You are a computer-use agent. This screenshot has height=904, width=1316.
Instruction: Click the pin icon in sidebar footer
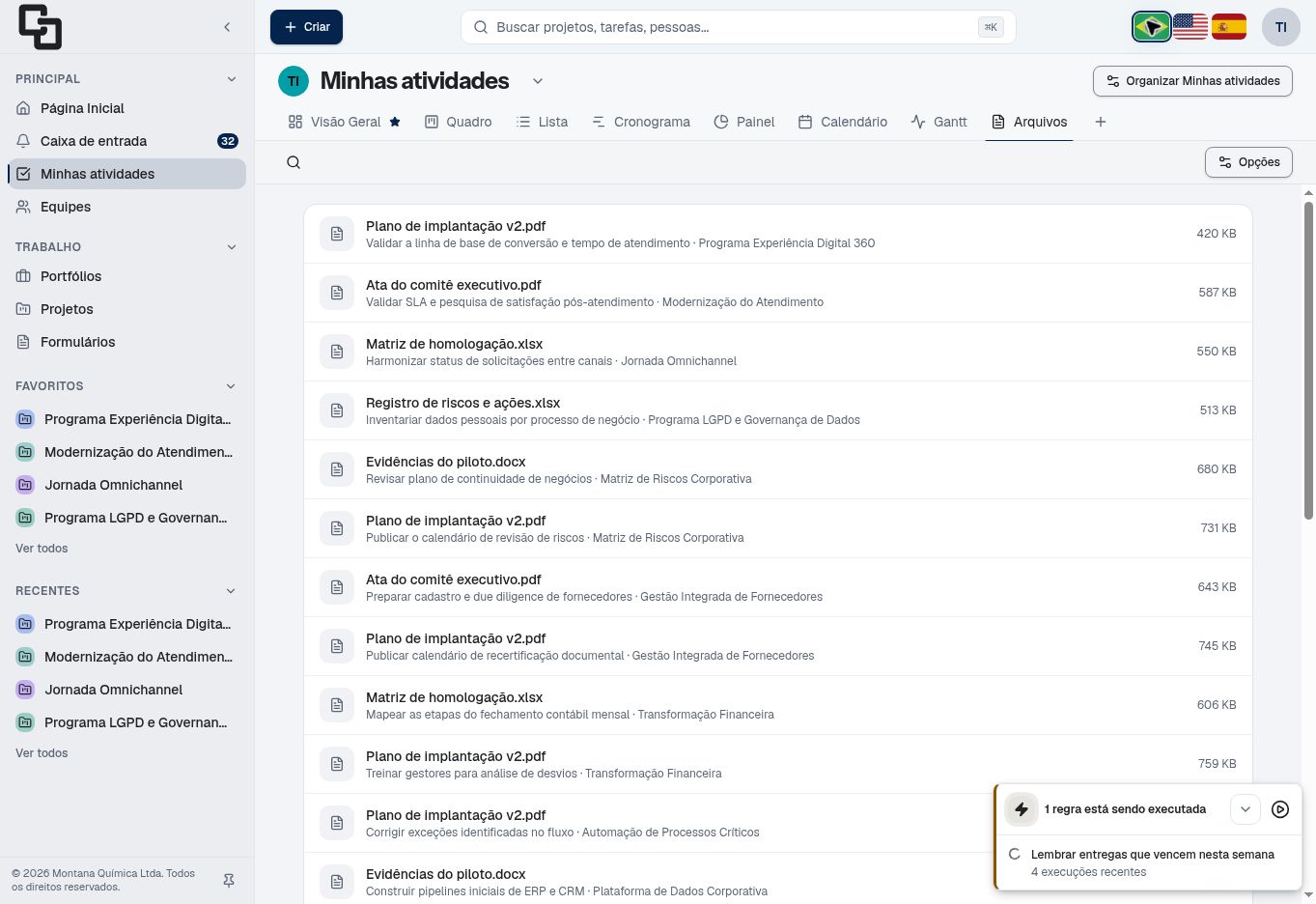coord(229,881)
